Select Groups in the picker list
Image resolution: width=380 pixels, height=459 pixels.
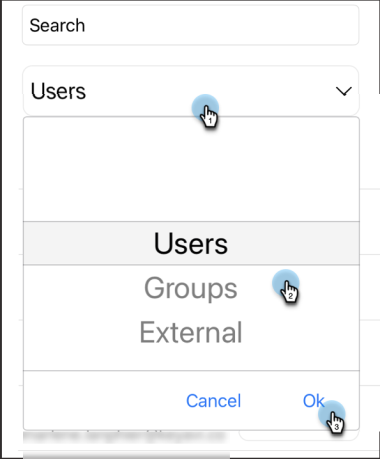point(191,288)
